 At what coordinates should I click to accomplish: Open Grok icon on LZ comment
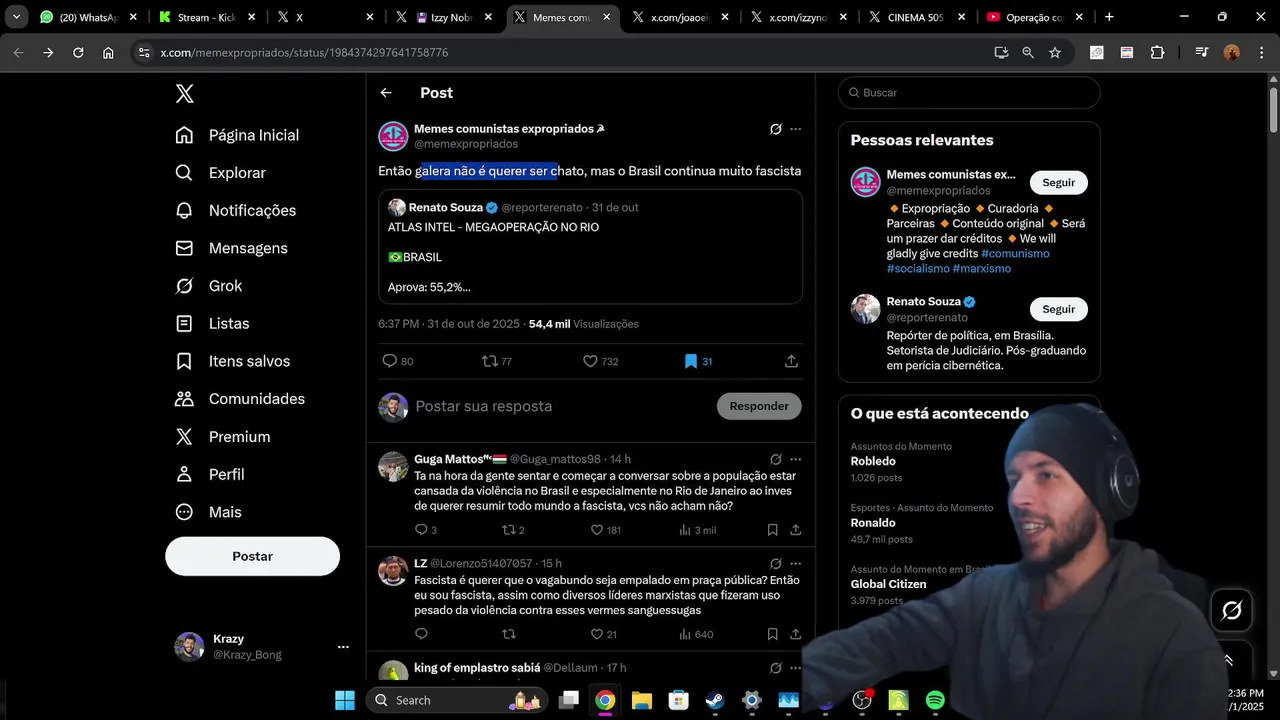pos(775,563)
